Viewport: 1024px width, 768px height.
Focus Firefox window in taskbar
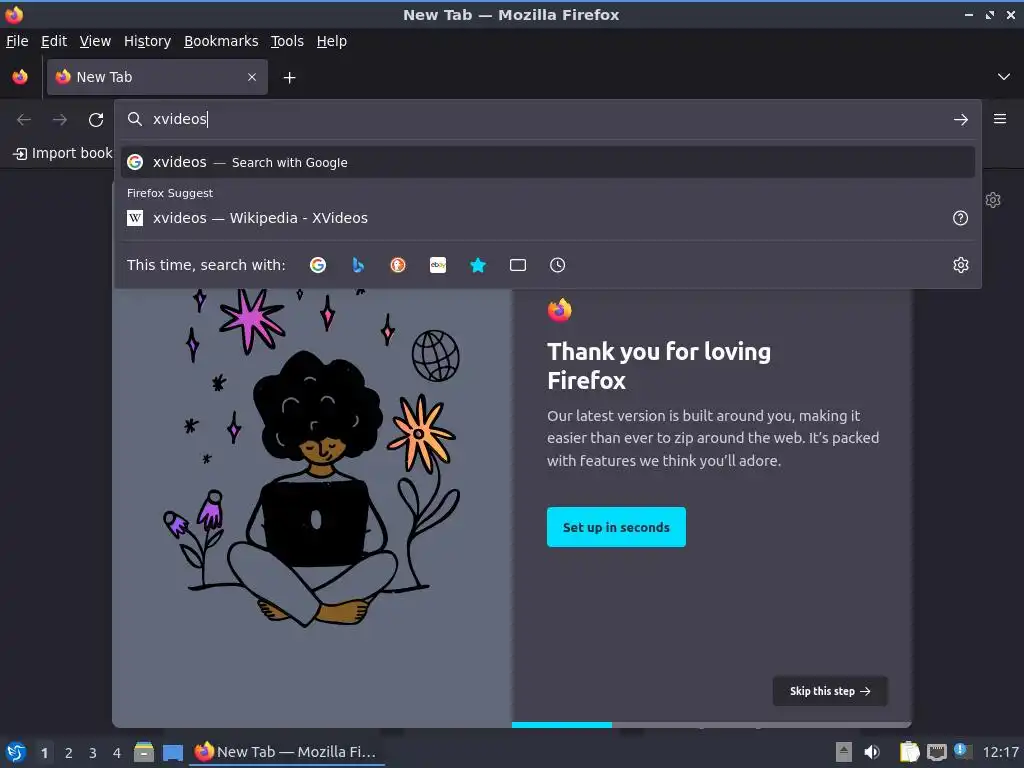click(287, 752)
